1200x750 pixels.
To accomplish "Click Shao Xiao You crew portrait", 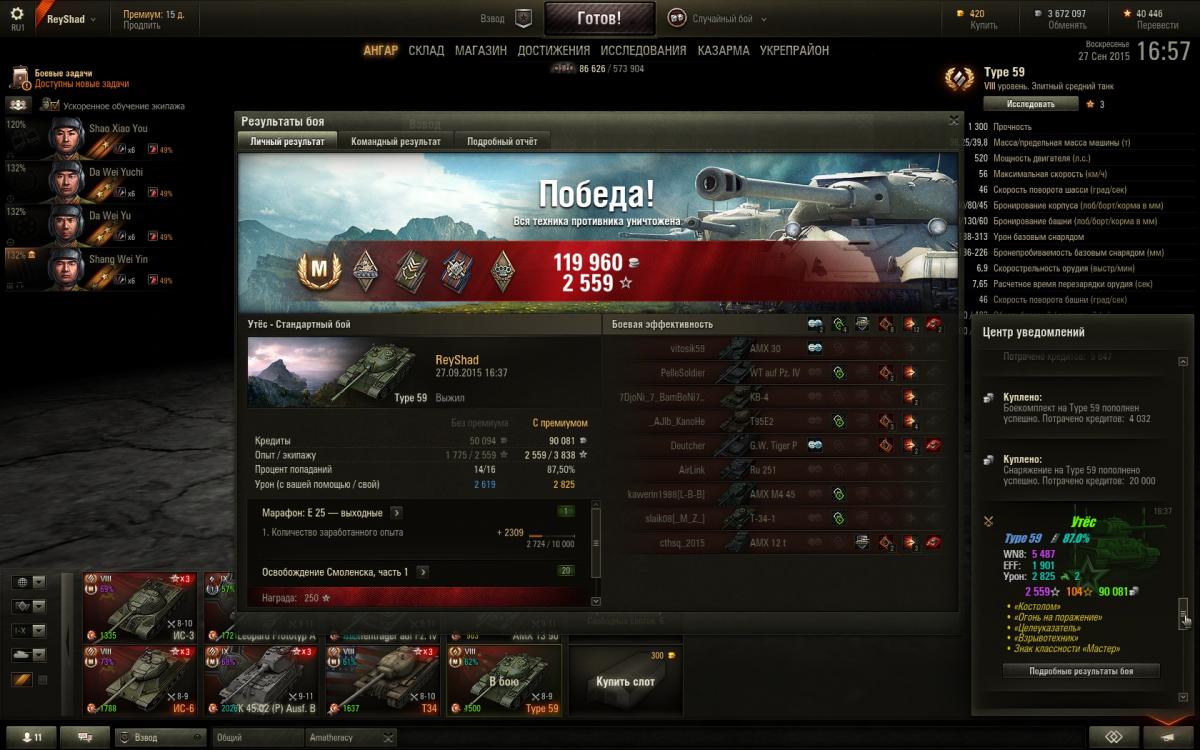I will [65, 139].
